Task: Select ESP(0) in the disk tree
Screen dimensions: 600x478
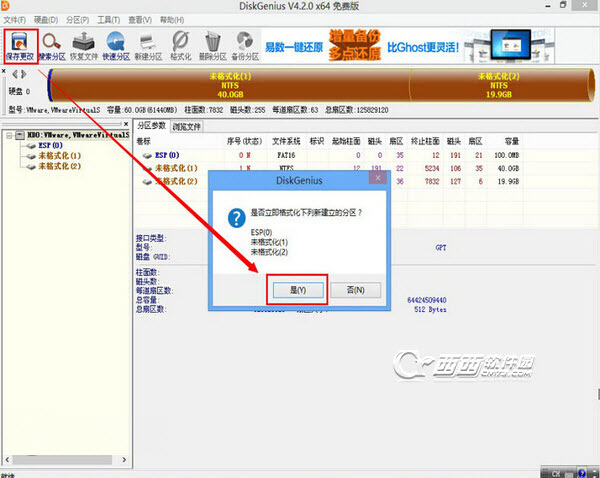Action: click(50, 145)
